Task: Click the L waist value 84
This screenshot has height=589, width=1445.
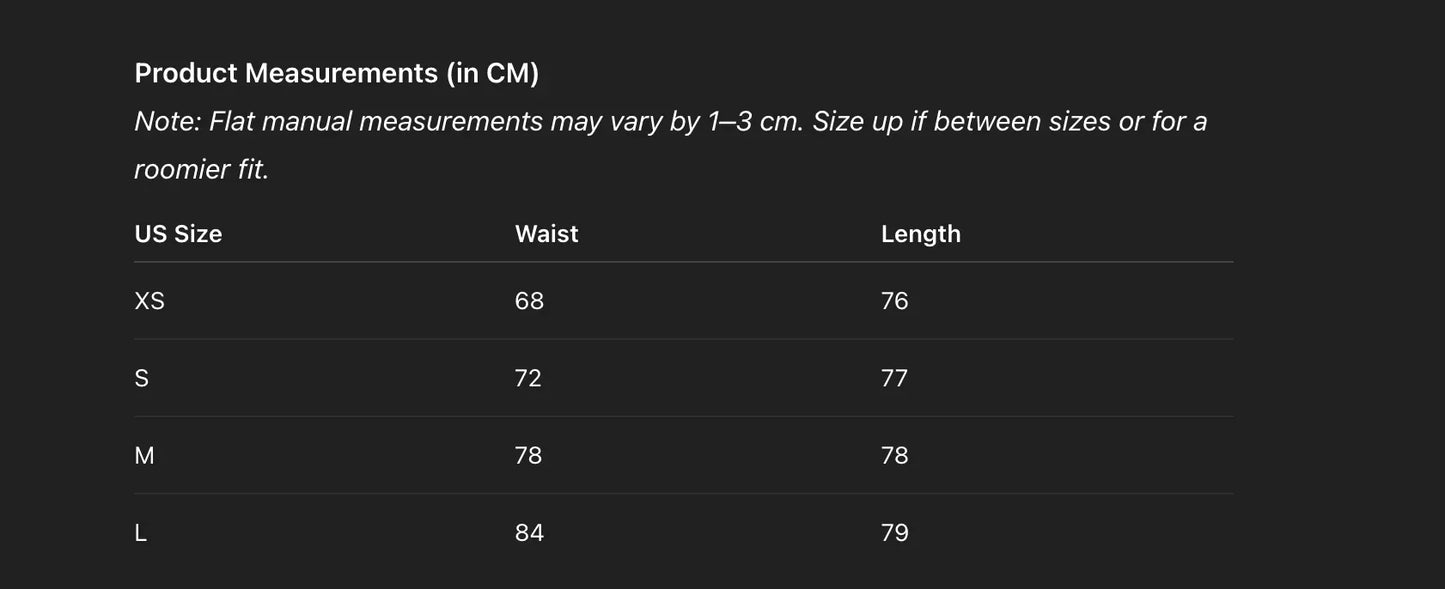Action: (x=529, y=533)
